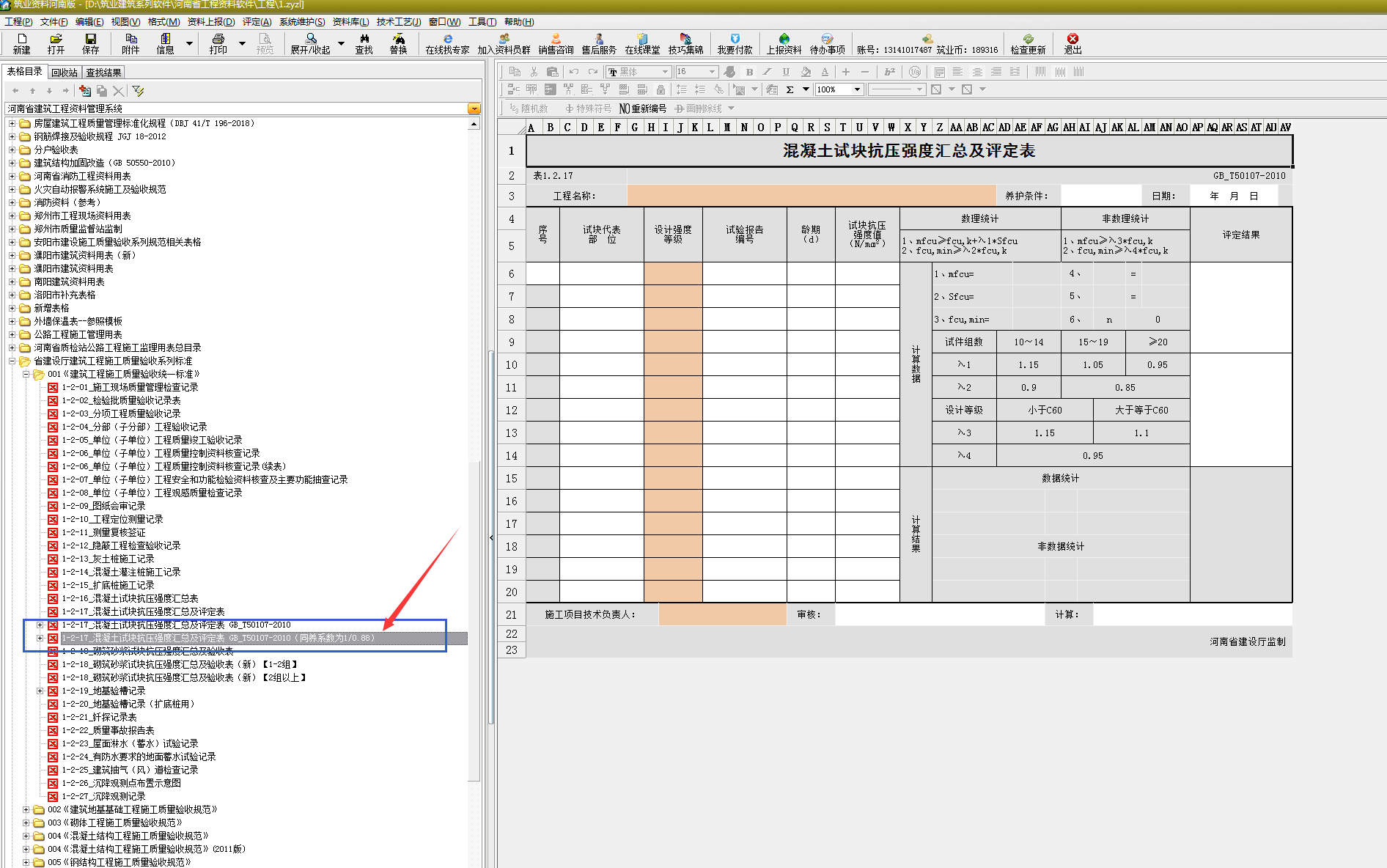Open the 查找 search tool
1387x868 pixels.
click(x=364, y=44)
